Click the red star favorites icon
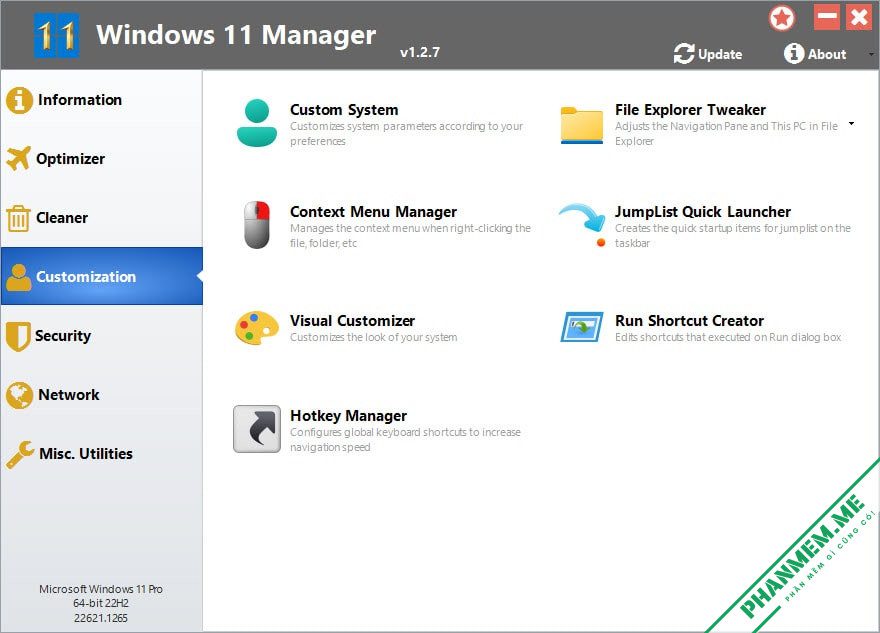 [782, 18]
